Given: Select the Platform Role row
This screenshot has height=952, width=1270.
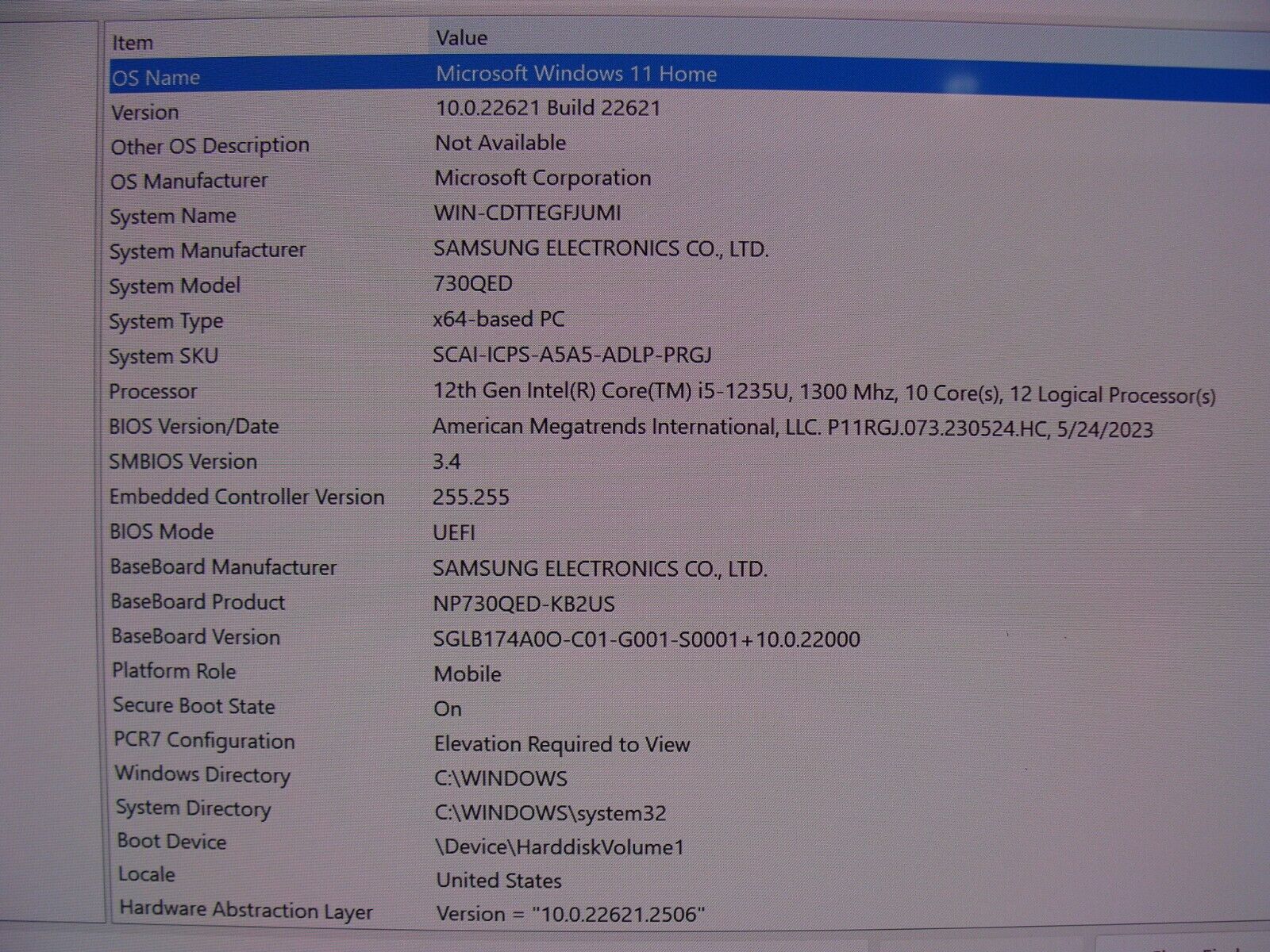Looking at the screenshot, I should (174, 671).
